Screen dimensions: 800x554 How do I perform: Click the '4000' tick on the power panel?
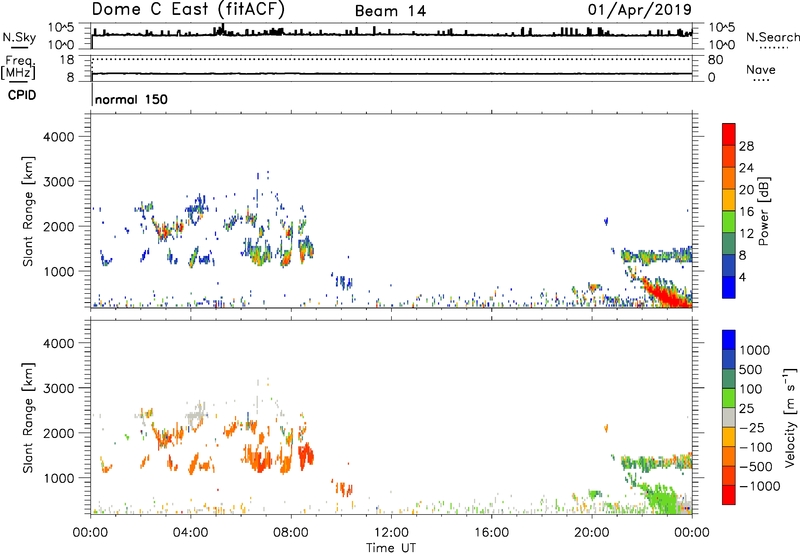[x=59, y=137]
